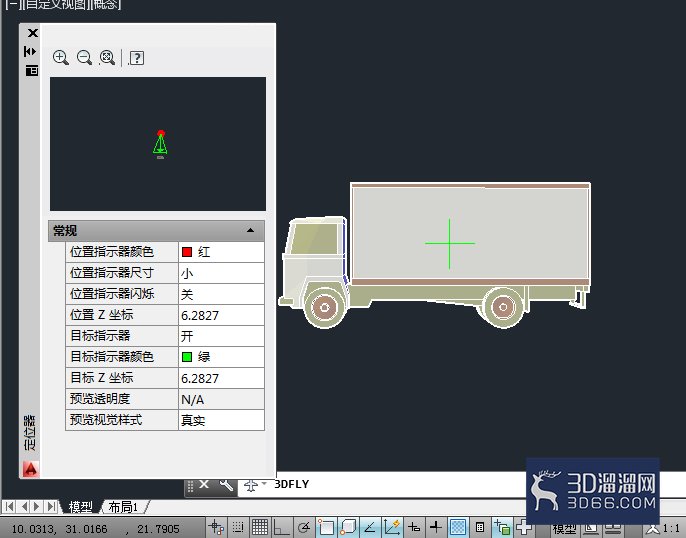
Task: Toggle Transparency display in status bar
Action: coord(458,528)
